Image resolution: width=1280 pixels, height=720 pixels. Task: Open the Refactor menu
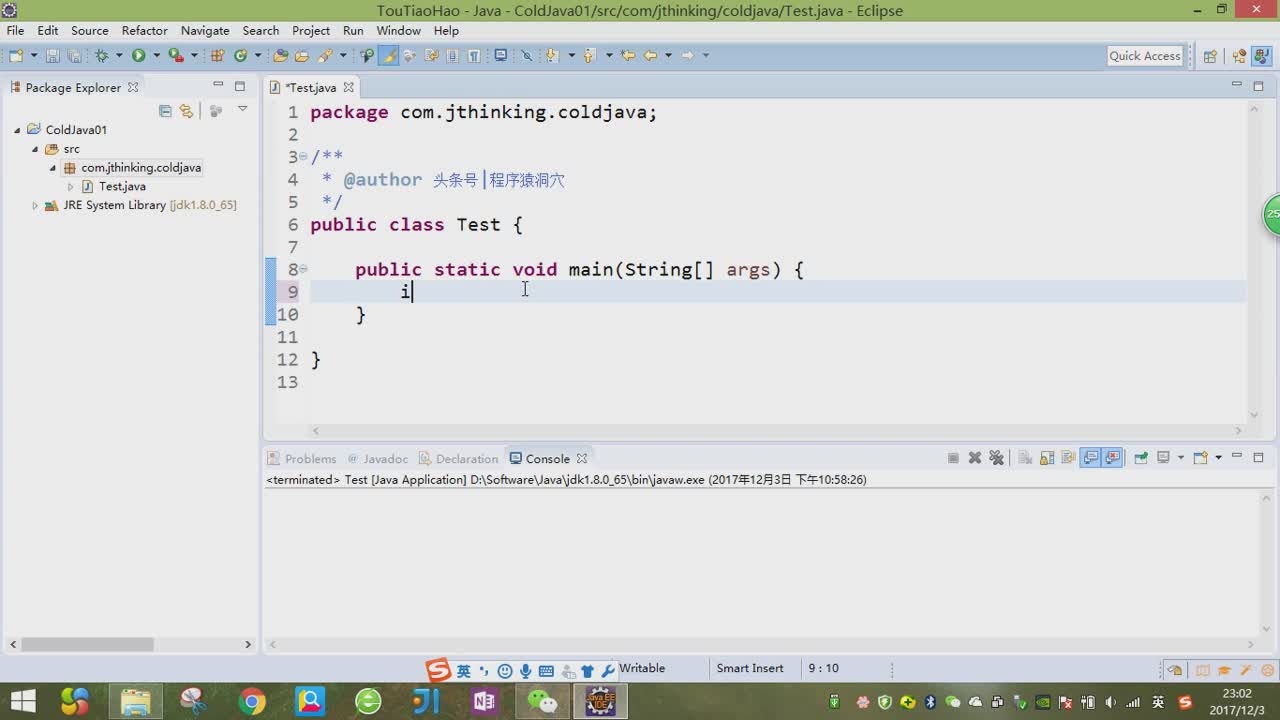144,31
